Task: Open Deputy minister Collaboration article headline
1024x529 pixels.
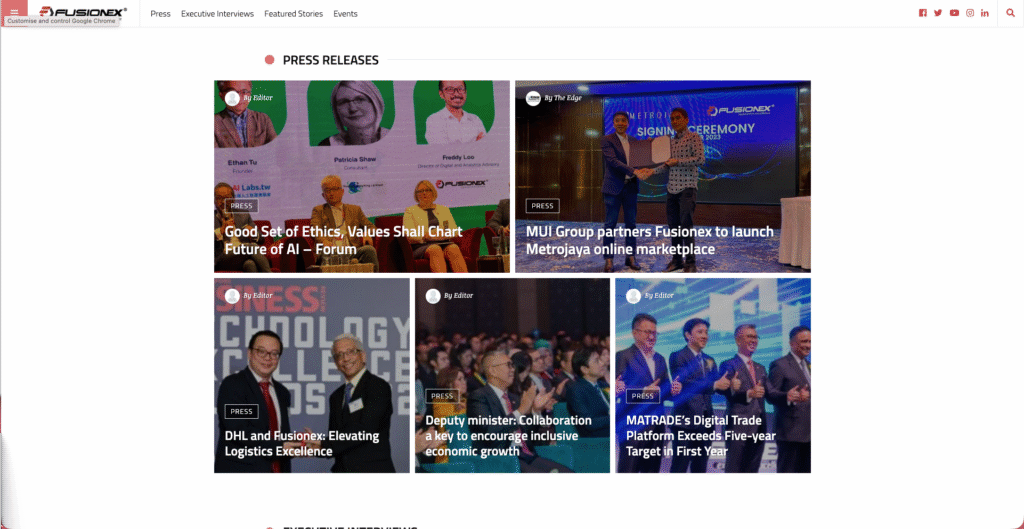Action: 508,436
